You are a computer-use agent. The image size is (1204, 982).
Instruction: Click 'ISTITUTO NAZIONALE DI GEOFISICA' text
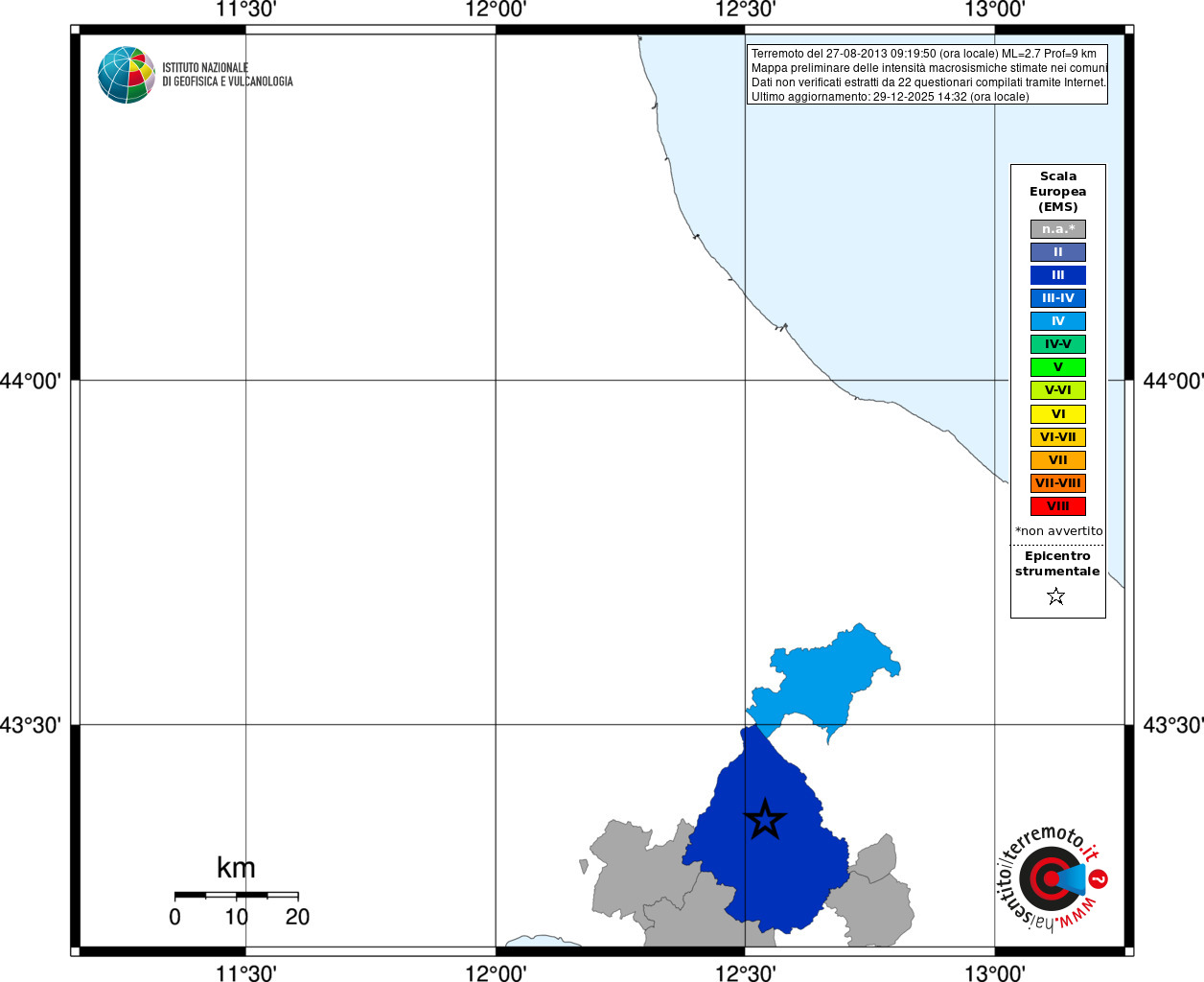[x=227, y=75]
